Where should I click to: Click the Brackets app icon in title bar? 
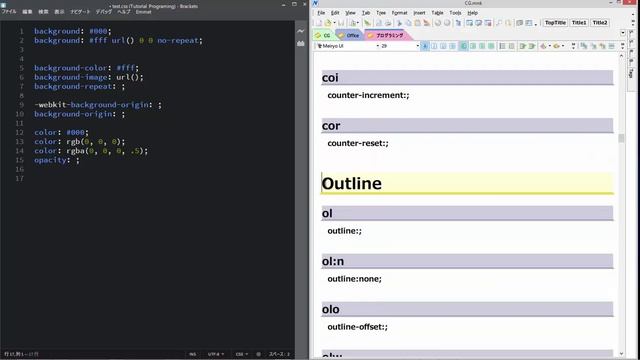[4, 5]
